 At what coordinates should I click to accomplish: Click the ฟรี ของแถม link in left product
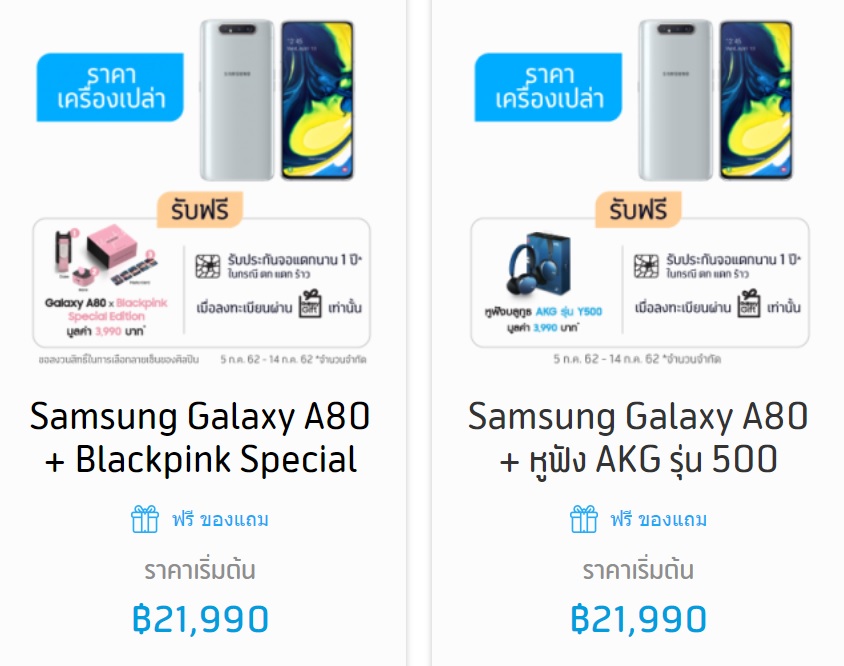click(x=220, y=520)
